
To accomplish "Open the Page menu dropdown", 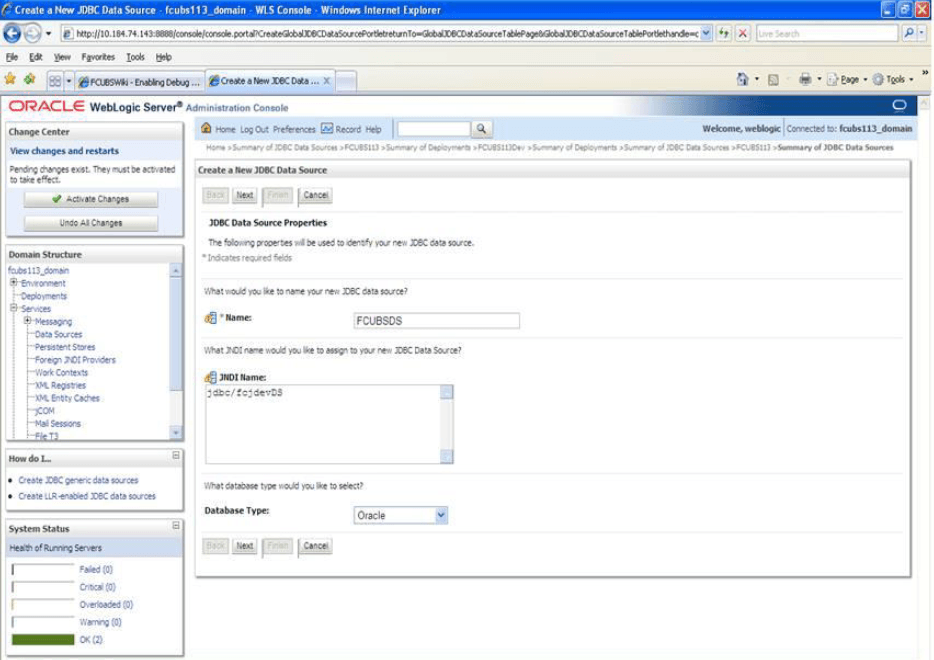I will 865,80.
